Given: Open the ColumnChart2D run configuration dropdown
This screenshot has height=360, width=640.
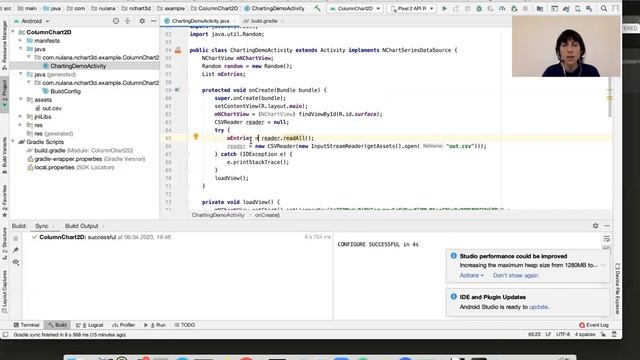Looking at the screenshot, I should (x=355, y=8).
